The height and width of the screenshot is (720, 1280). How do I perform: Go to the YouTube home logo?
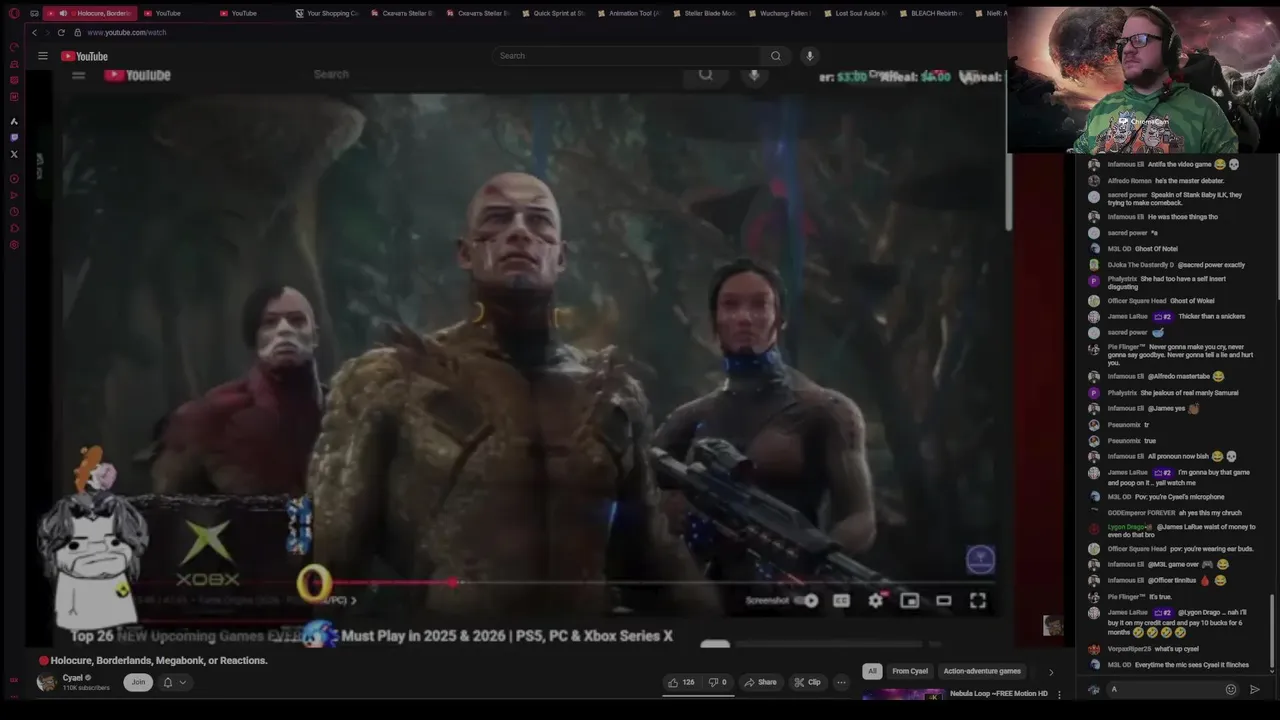84,56
